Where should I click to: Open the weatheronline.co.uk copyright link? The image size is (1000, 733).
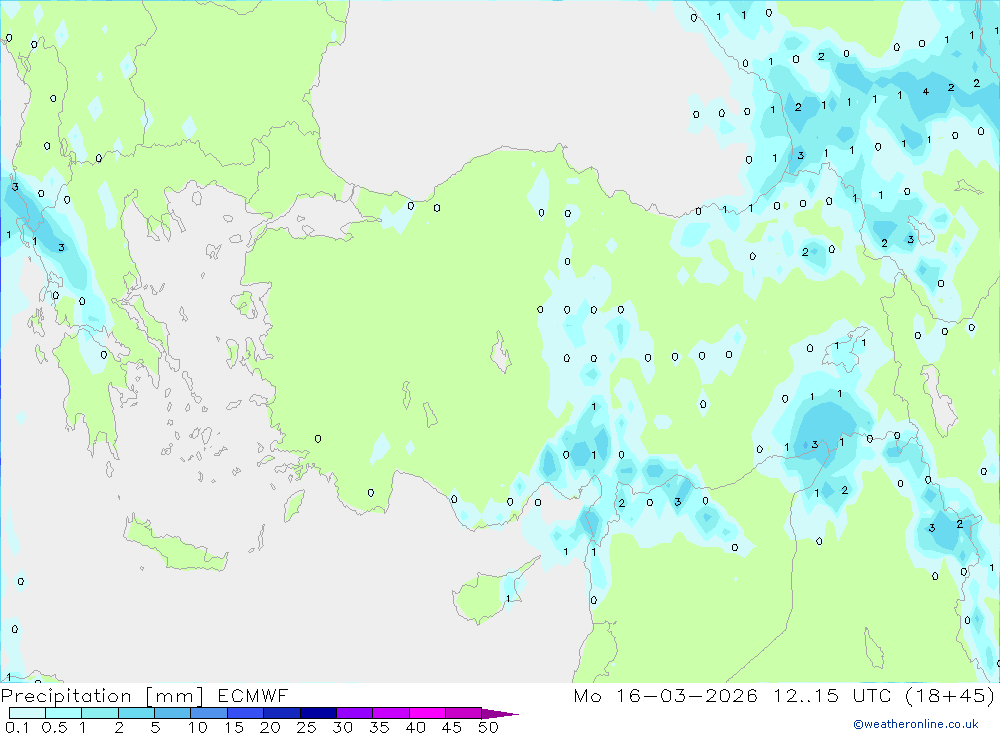pyautogui.click(x=916, y=724)
